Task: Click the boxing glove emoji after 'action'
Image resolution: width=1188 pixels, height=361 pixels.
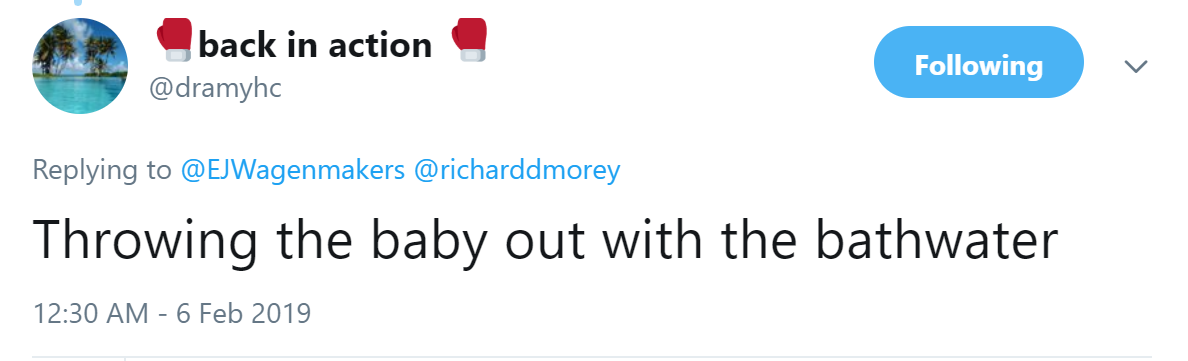Action: [x=469, y=41]
